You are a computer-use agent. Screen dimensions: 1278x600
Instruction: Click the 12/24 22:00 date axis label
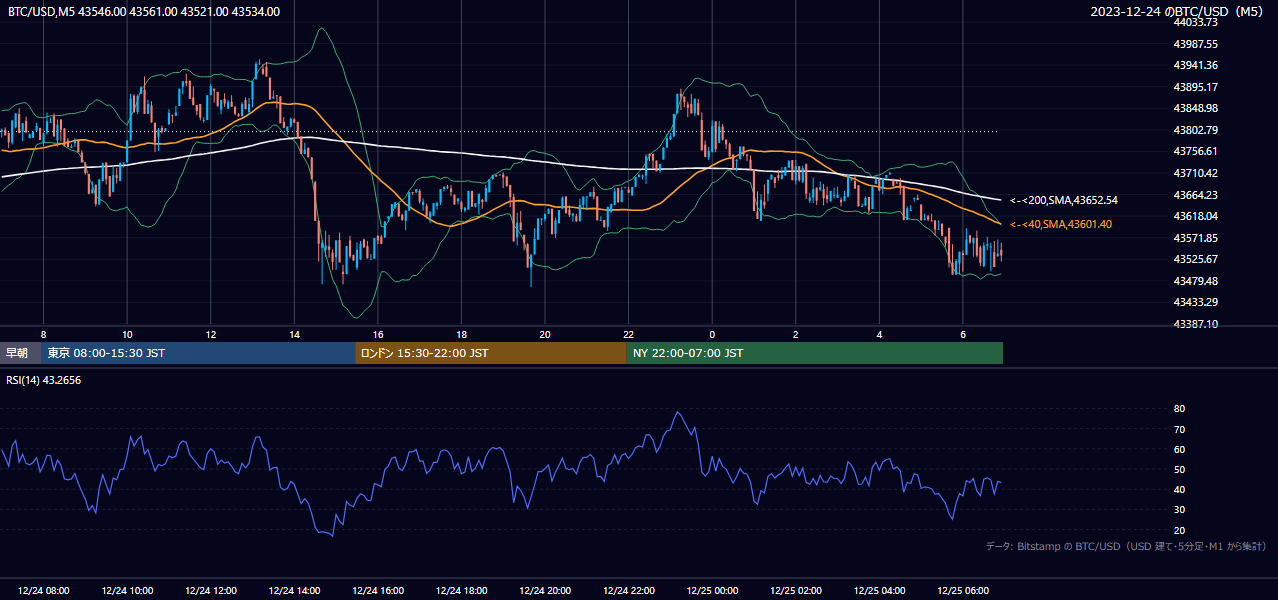628,591
